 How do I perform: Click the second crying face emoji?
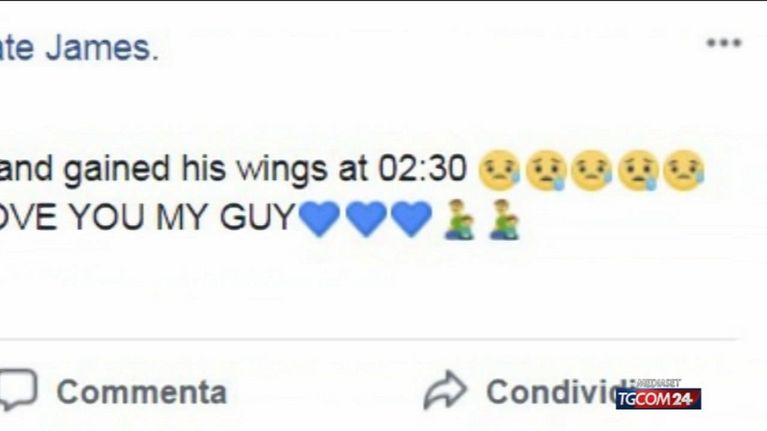[545, 170]
